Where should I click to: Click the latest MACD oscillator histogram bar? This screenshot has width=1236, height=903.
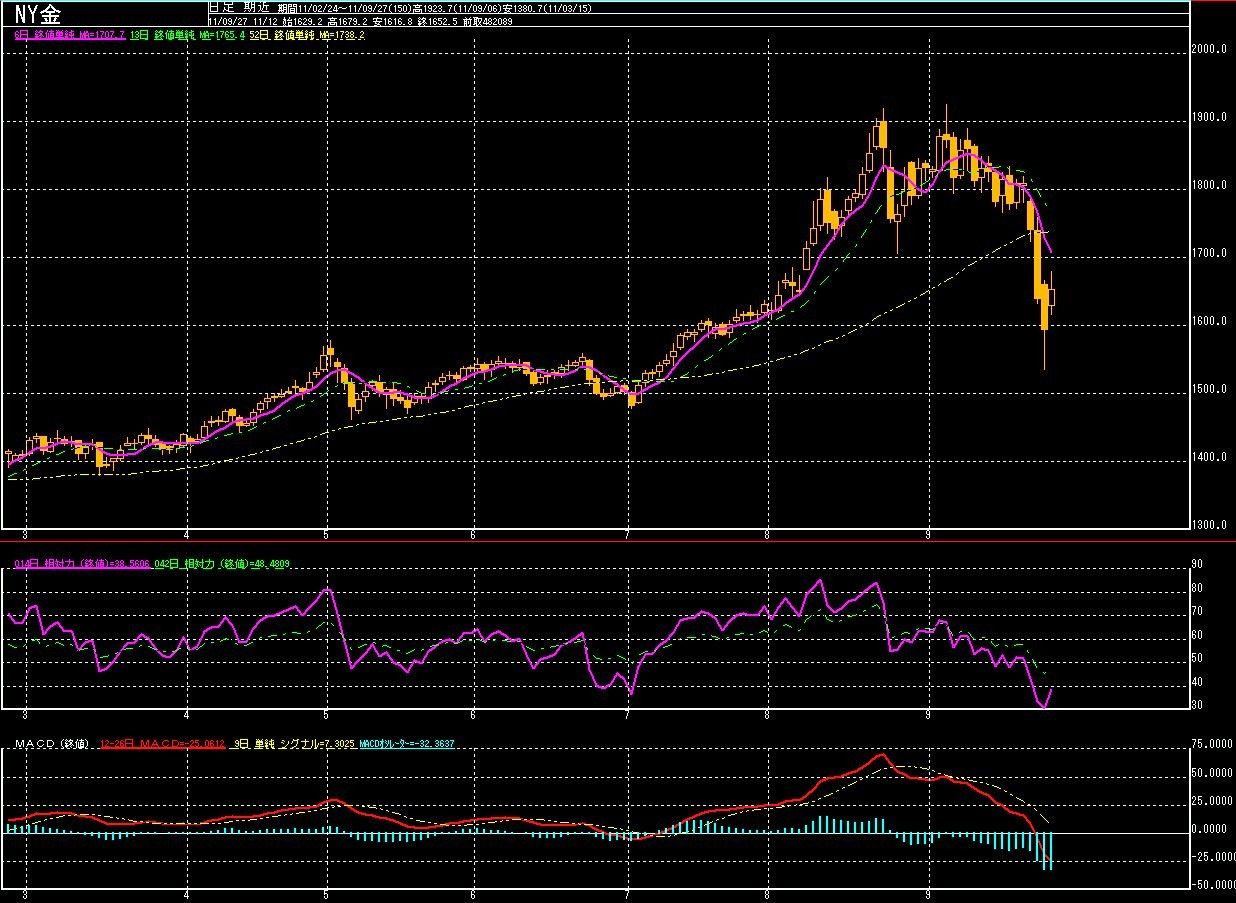pyautogui.click(x=1051, y=850)
